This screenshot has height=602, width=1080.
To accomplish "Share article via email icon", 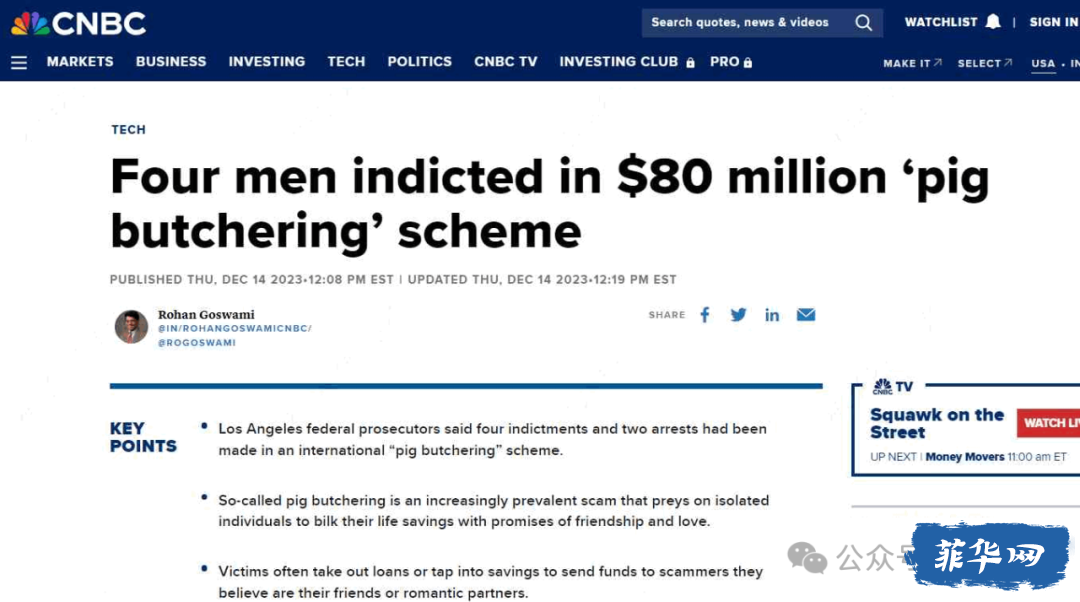I will (806, 315).
